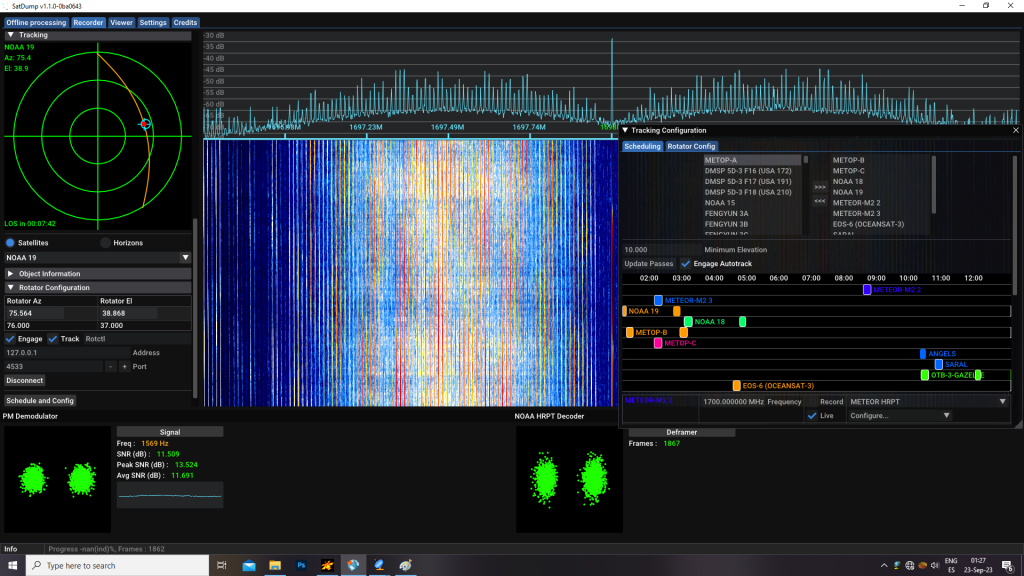Switch to the Rotator Config tab

point(692,146)
